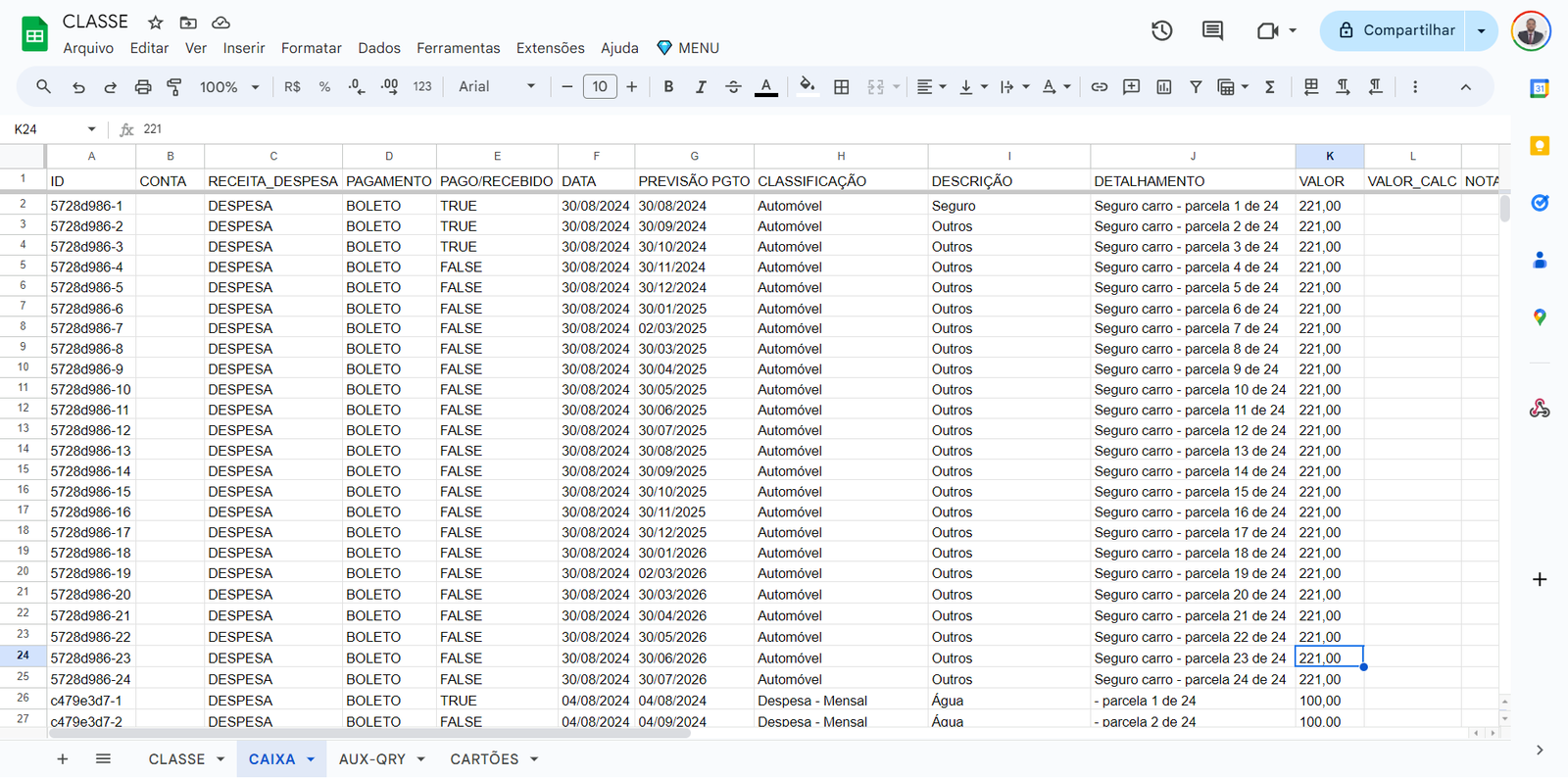1568x778 pixels.
Task: Show the all sheets list
Action: pos(103,759)
